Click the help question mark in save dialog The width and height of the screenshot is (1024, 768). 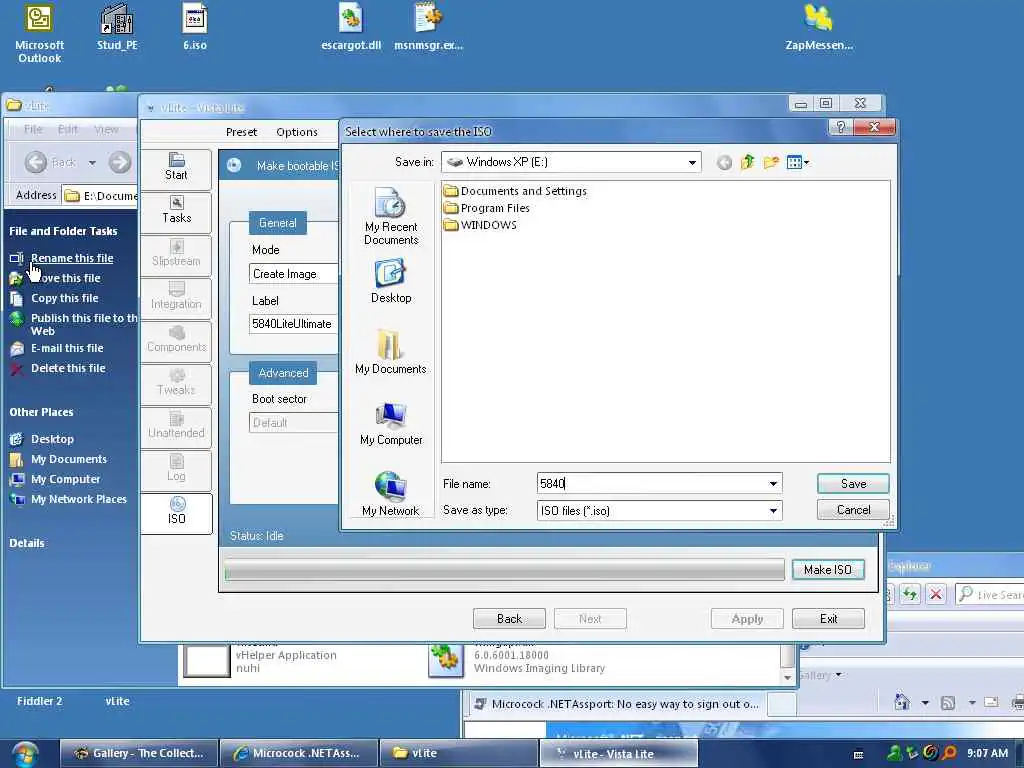click(840, 127)
